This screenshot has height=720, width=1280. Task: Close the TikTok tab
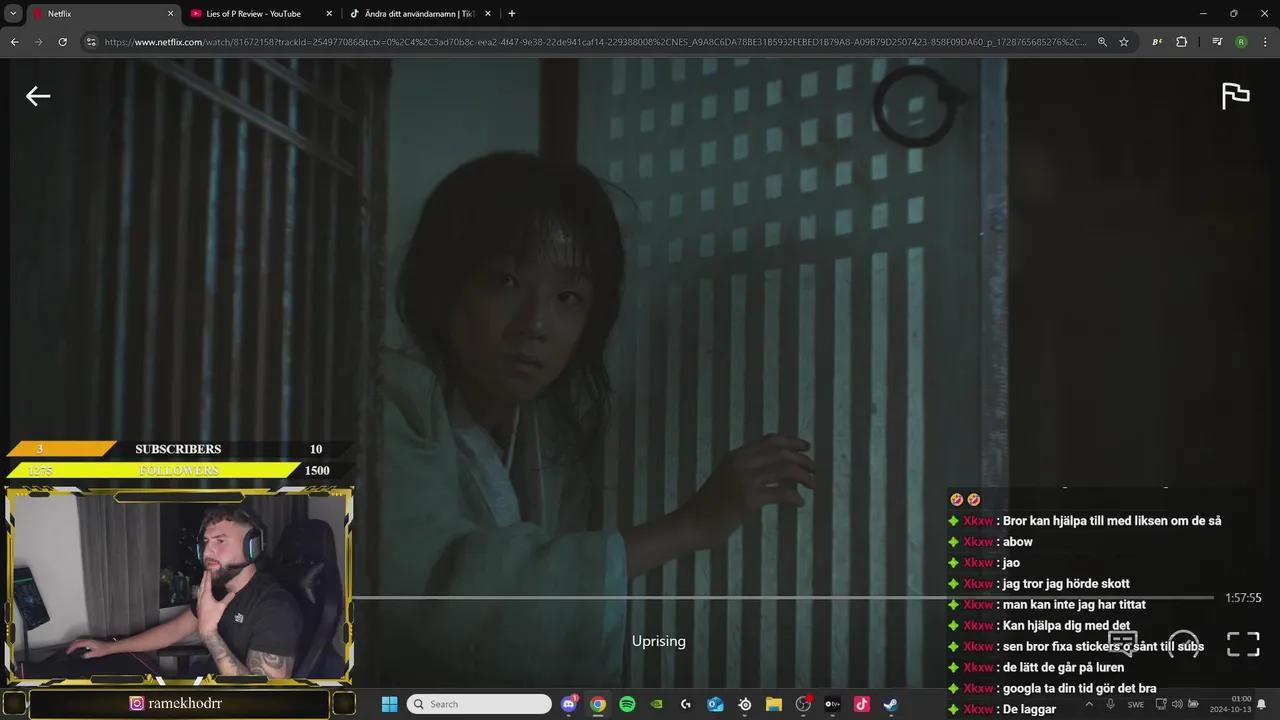pyautogui.click(x=488, y=14)
